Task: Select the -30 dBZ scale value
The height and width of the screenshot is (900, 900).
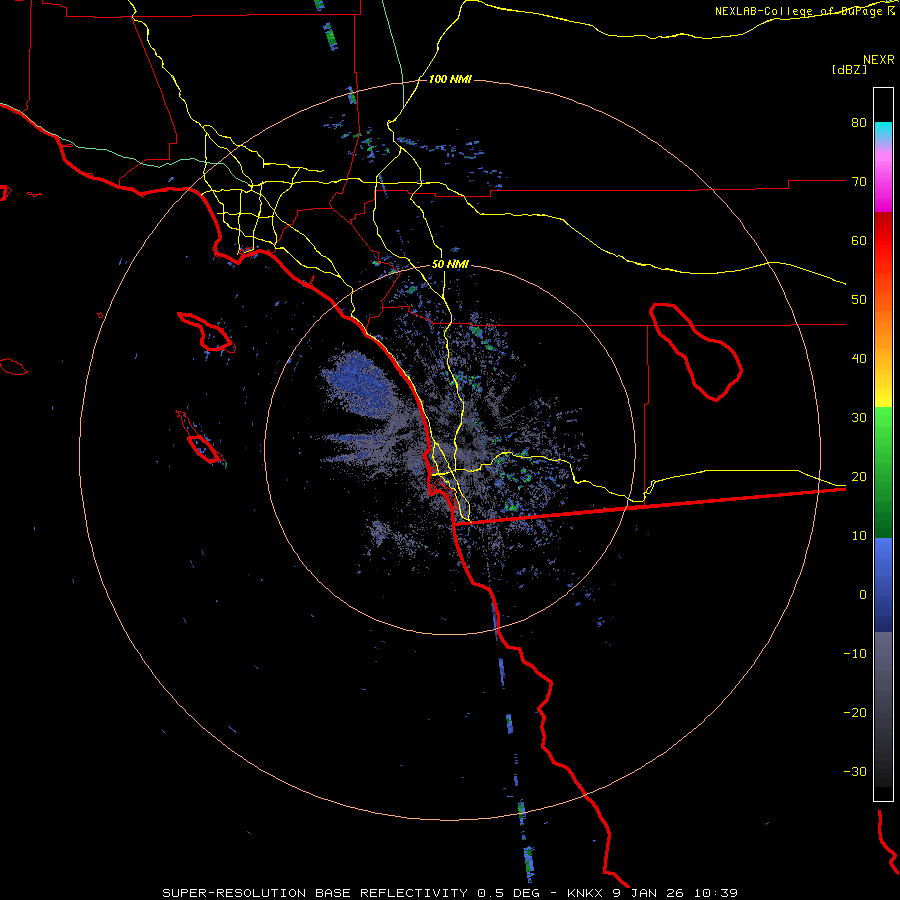Action: (x=855, y=771)
